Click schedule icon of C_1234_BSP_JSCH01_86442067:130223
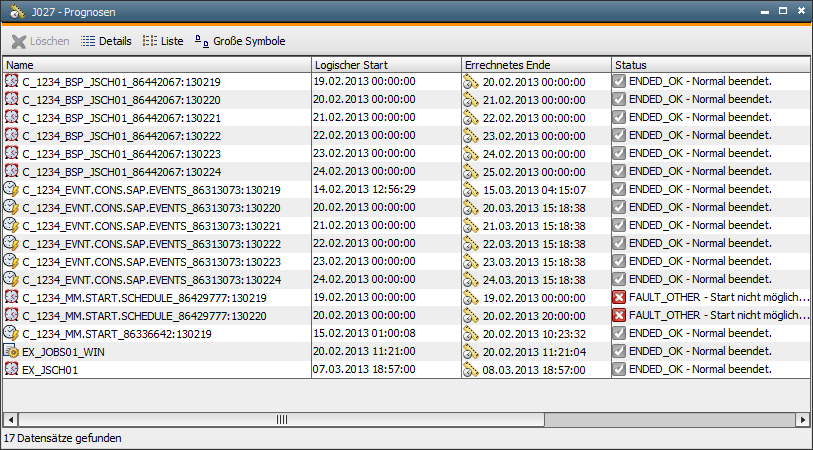 [11, 153]
